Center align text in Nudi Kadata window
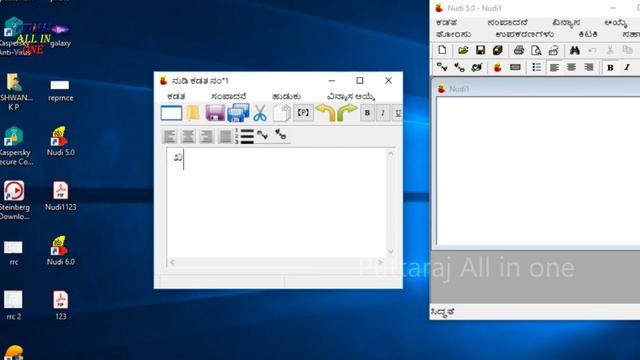This screenshot has height=360, width=640. (x=188, y=136)
